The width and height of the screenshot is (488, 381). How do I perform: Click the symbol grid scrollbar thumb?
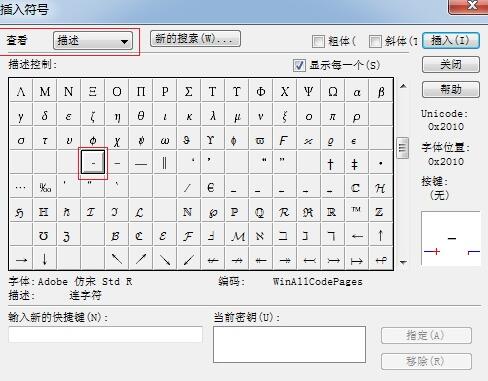[x=403, y=148]
